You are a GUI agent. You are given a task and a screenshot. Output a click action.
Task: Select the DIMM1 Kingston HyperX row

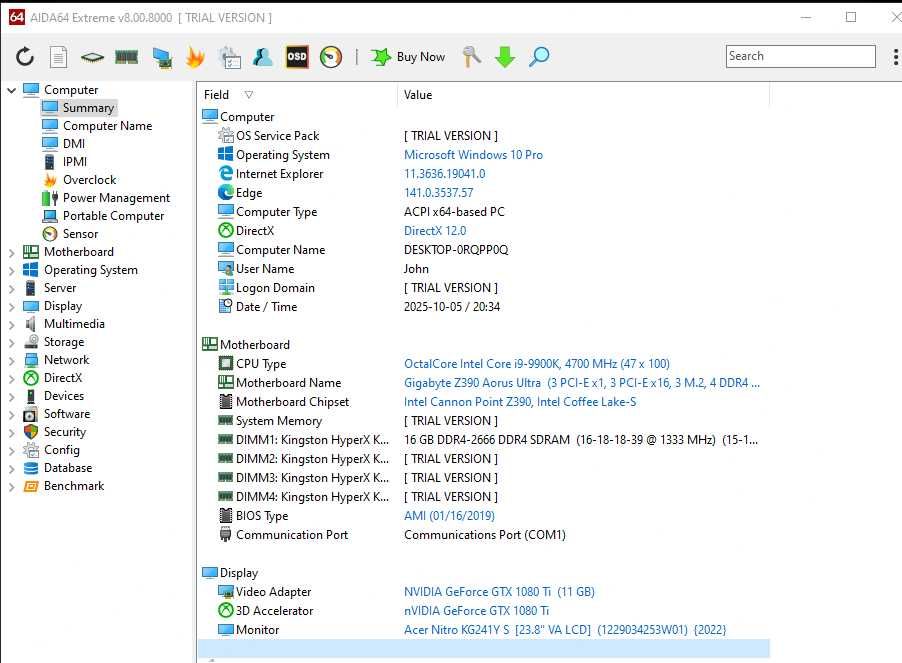(483, 440)
